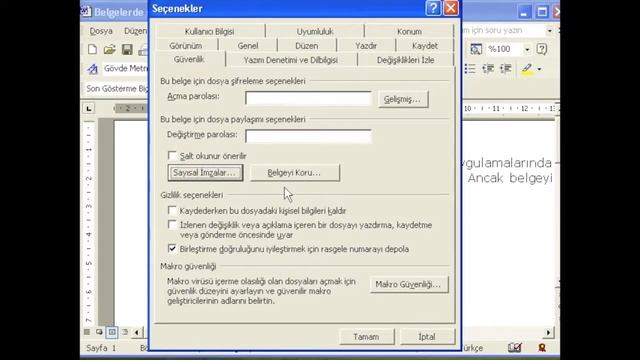Click the ruler tab selector L icon
The image size is (640, 360).
tap(89, 109)
